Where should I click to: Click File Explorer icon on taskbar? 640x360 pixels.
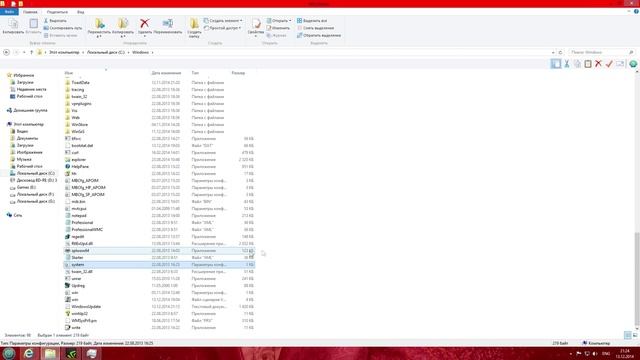(x=50, y=353)
